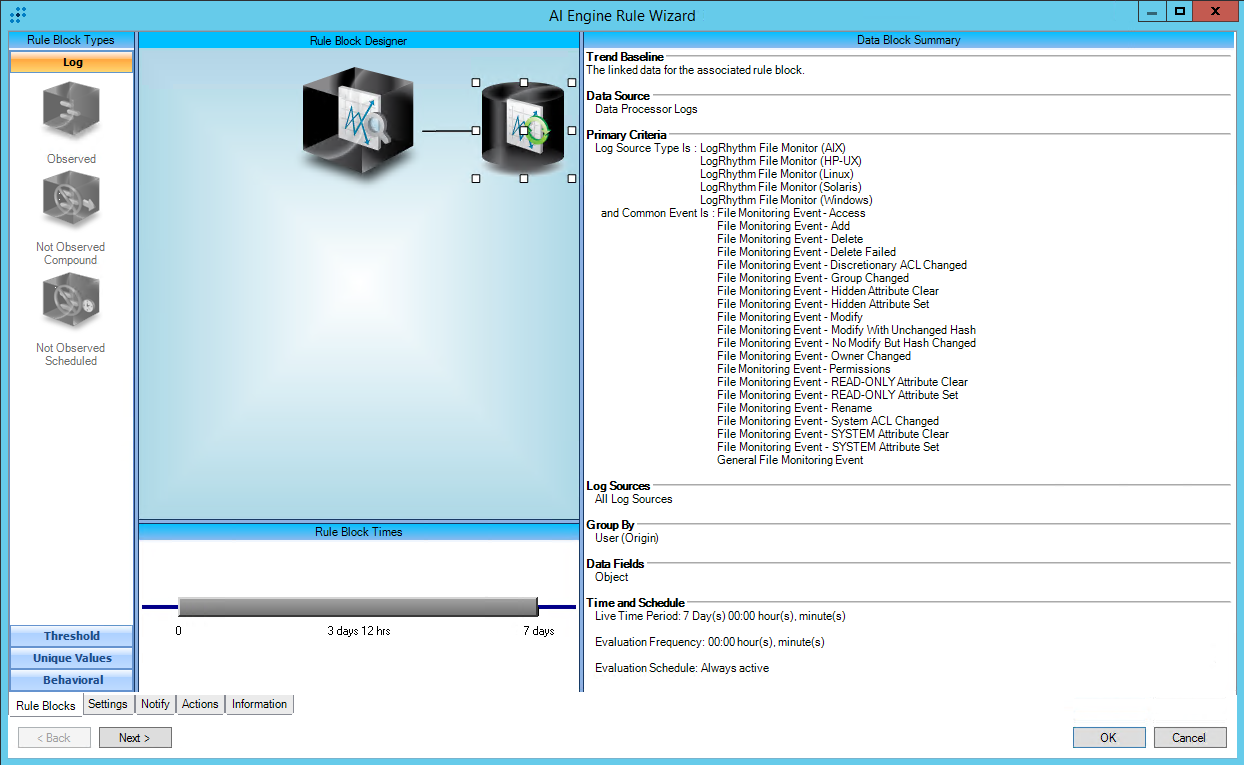The width and height of the screenshot is (1244, 765).
Task: Confirm with the OK button
Action: pos(1108,738)
